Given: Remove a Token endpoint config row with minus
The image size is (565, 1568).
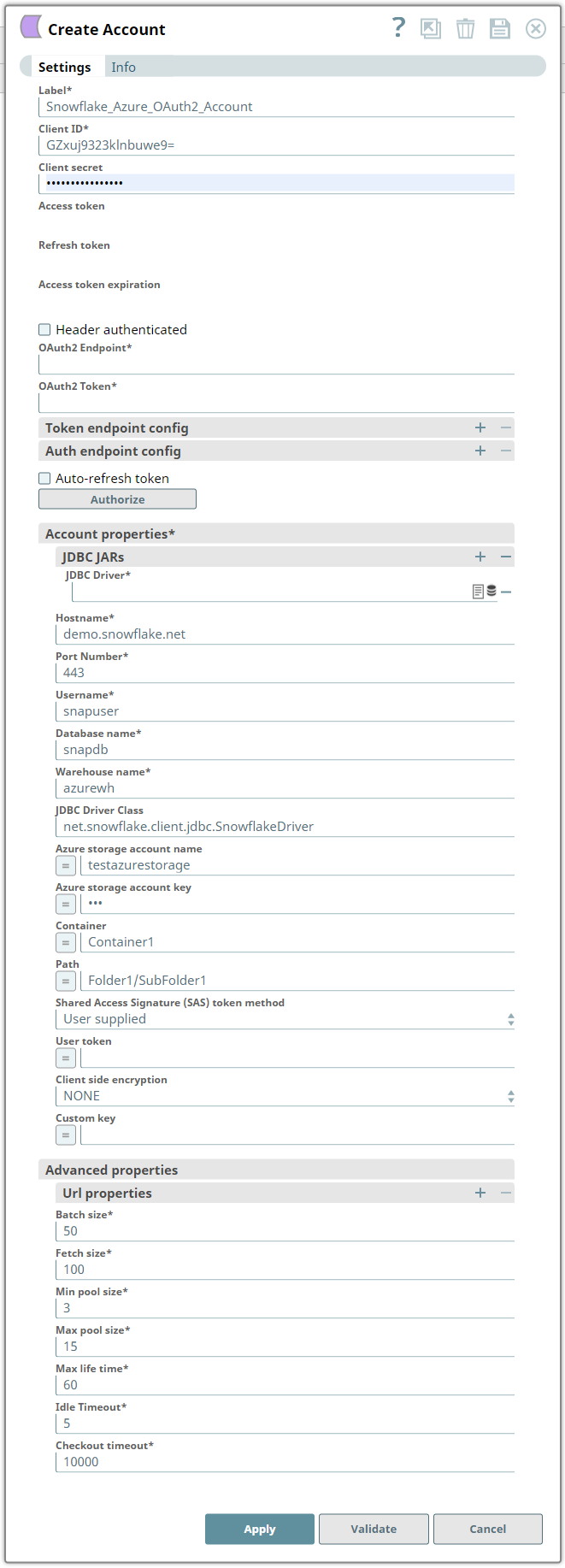Looking at the screenshot, I should point(504,427).
